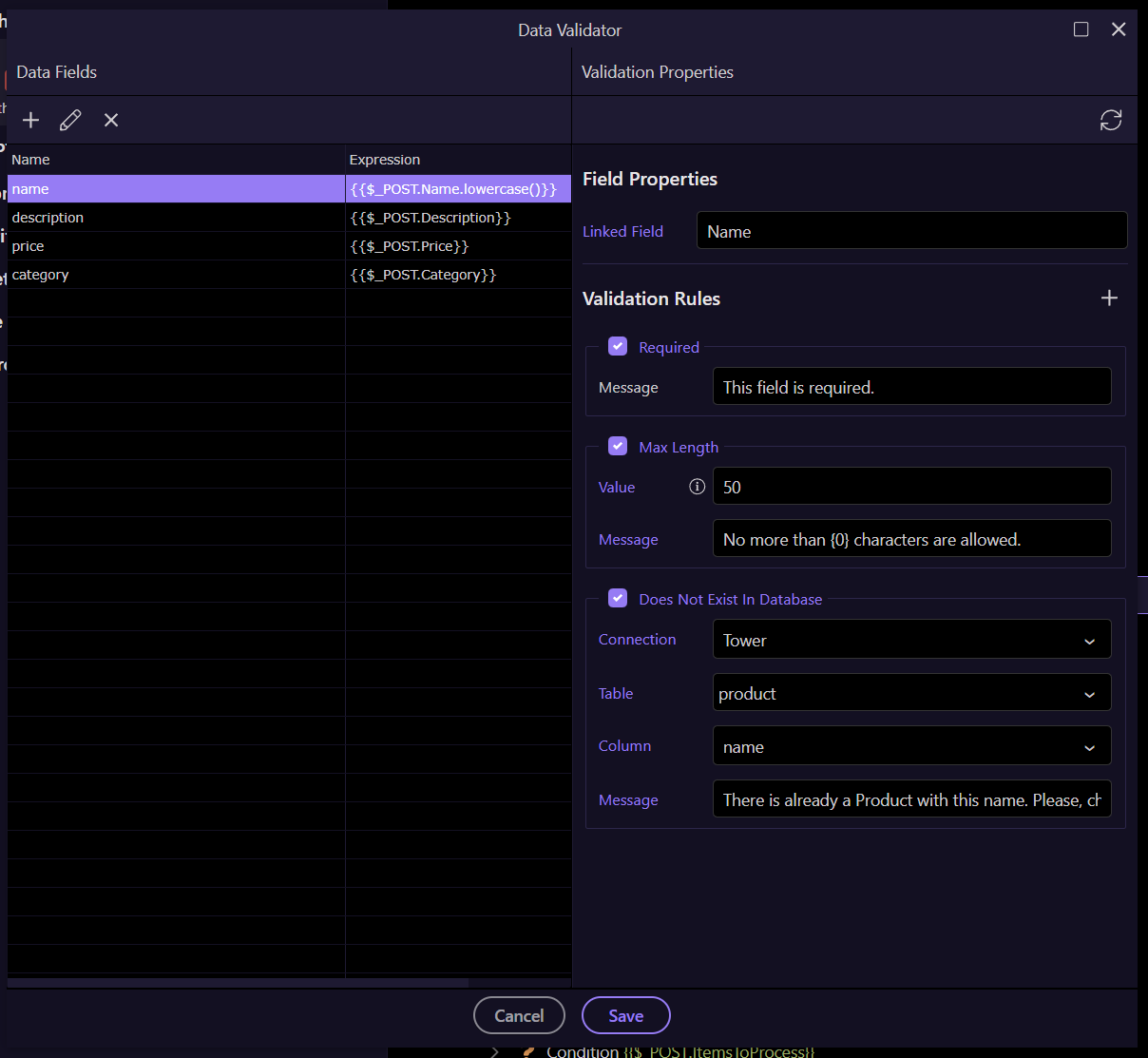Image resolution: width=1148 pixels, height=1058 pixels.
Task: Toggle Does Not Exist In Database checkbox
Action: (x=618, y=599)
